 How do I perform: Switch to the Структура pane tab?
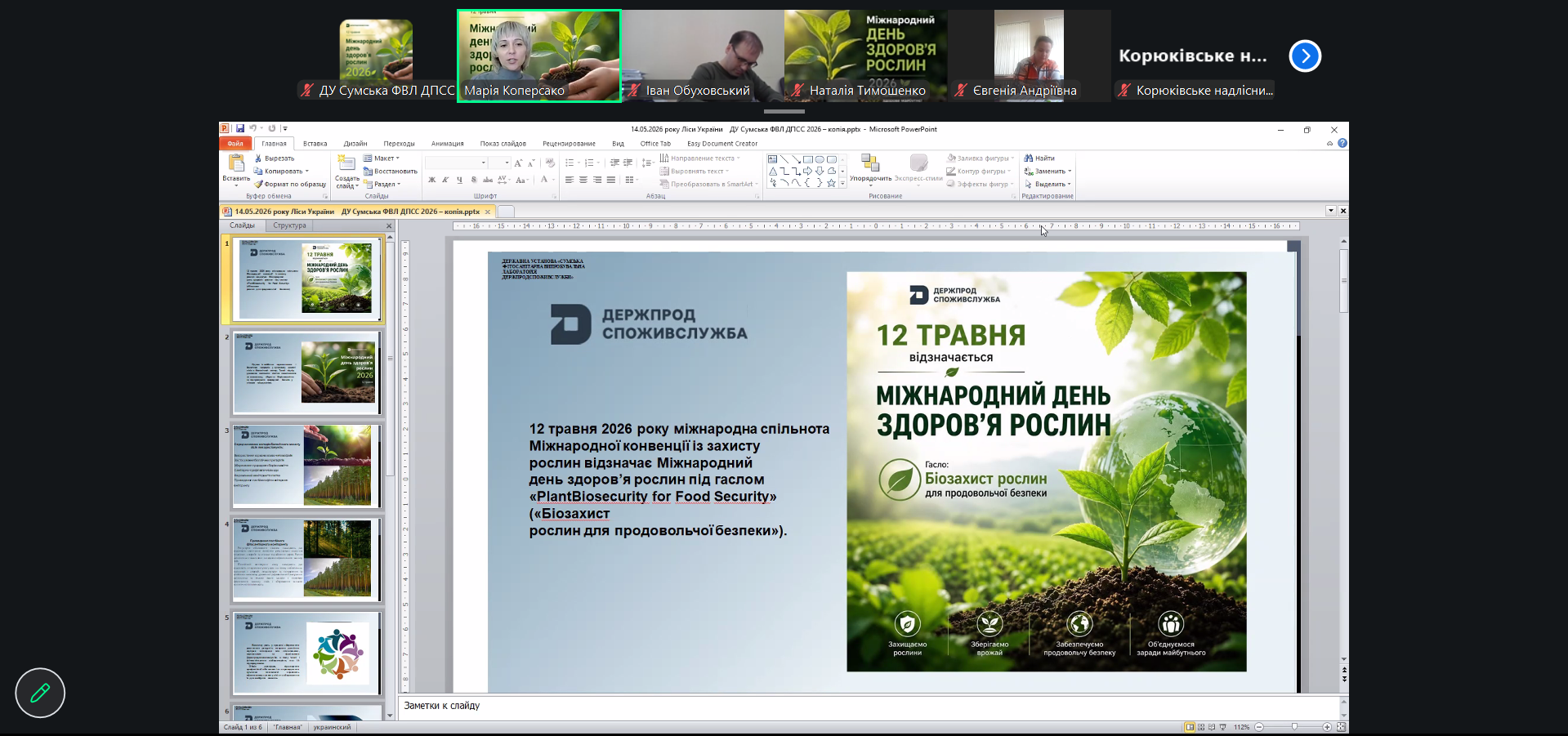(x=289, y=225)
